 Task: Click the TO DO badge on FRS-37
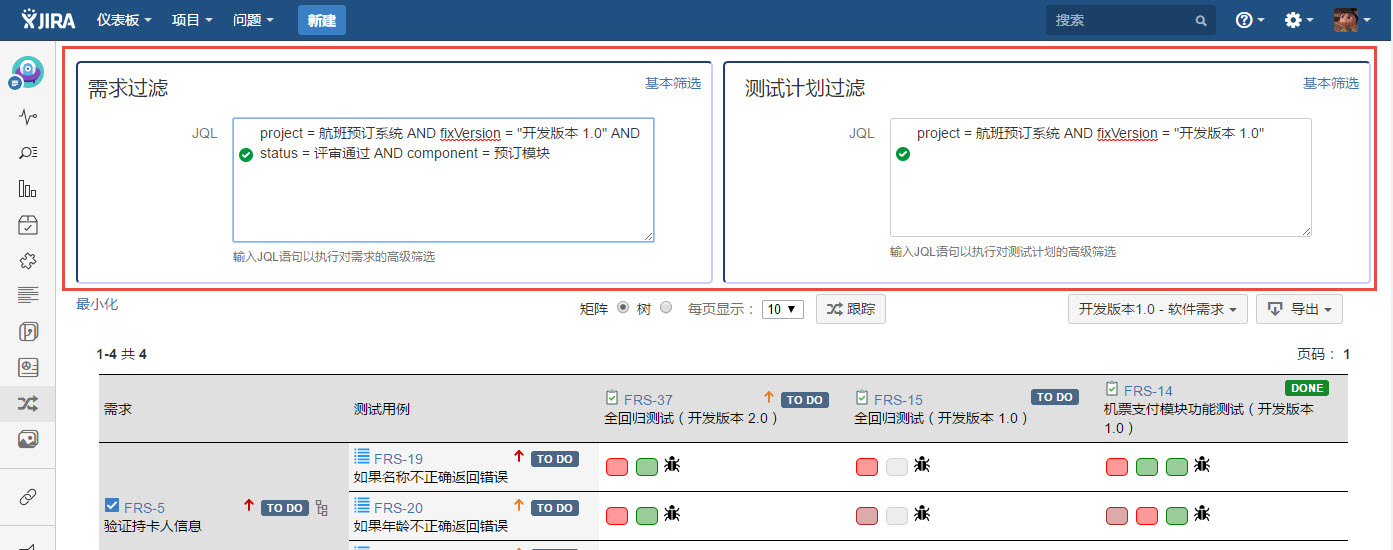[x=804, y=400]
